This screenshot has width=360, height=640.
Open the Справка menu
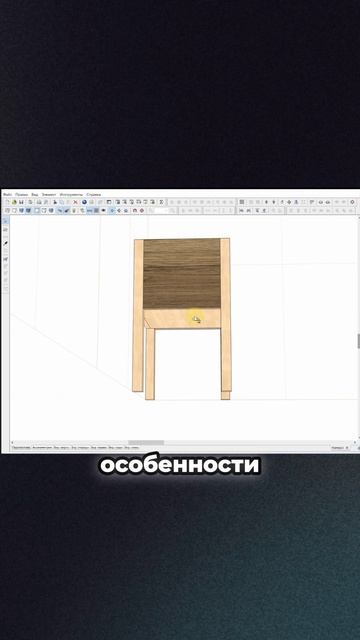[x=93, y=195]
